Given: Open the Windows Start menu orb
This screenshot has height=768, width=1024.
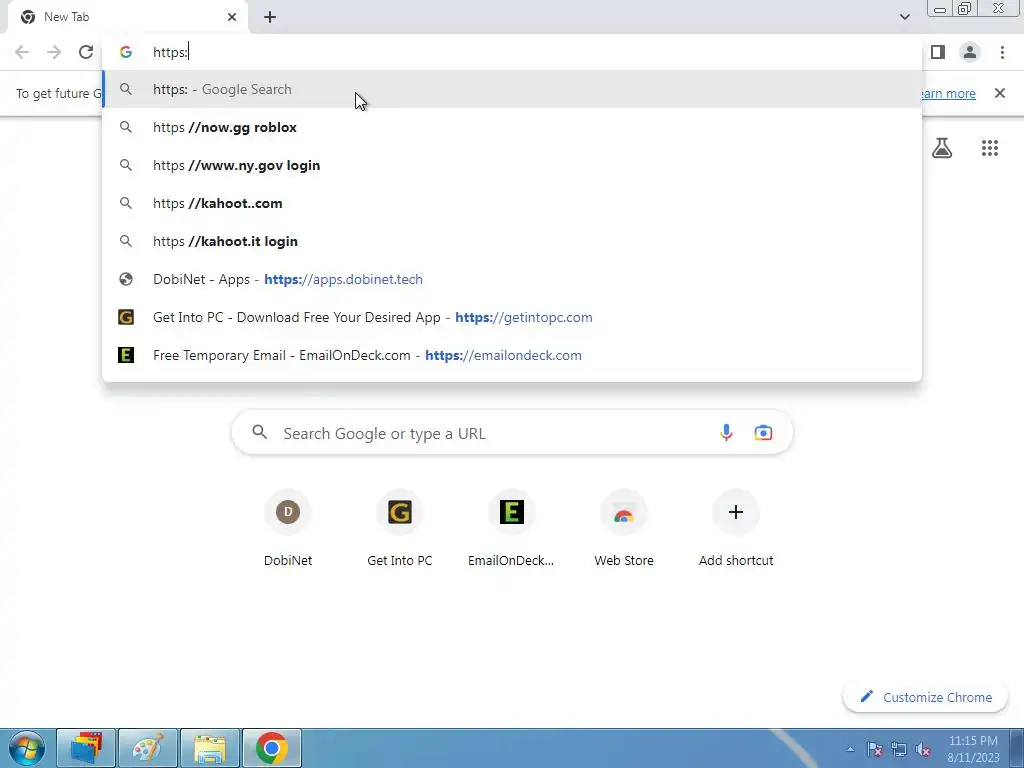Looking at the screenshot, I should (x=27, y=748).
